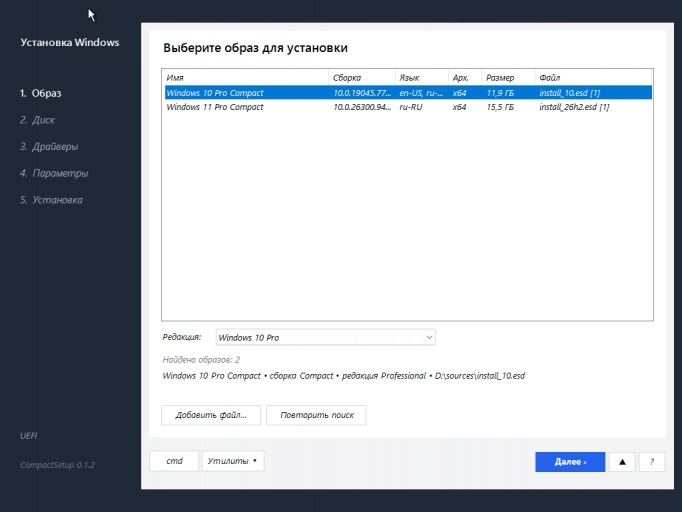Sort by the Размер column header
This screenshot has height=512, width=682.
coord(508,78)
